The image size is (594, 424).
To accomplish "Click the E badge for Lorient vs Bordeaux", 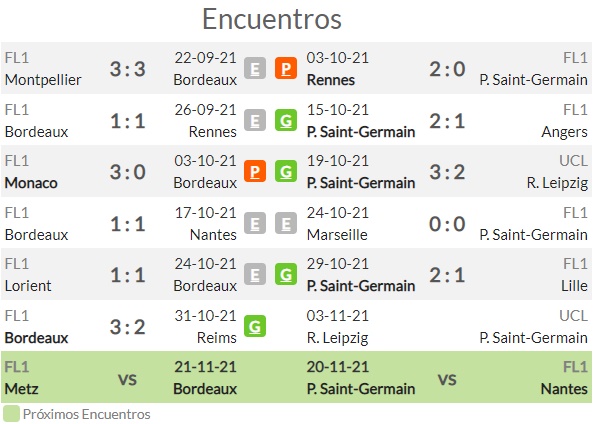I will point(255,275).
